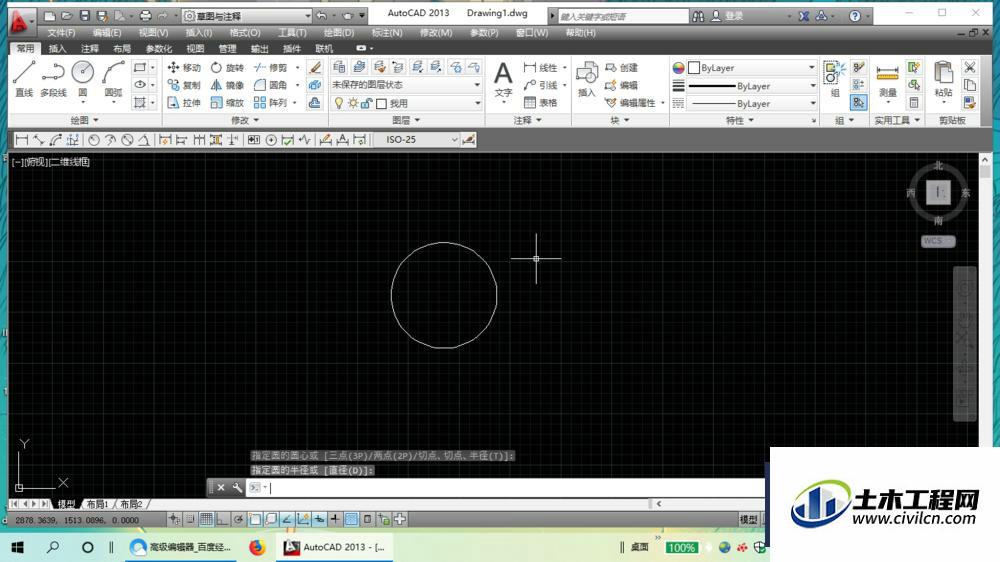Click the 创建 (Create block) button
This screenshot has height=562, width=1000.
(x=622, y=68)
